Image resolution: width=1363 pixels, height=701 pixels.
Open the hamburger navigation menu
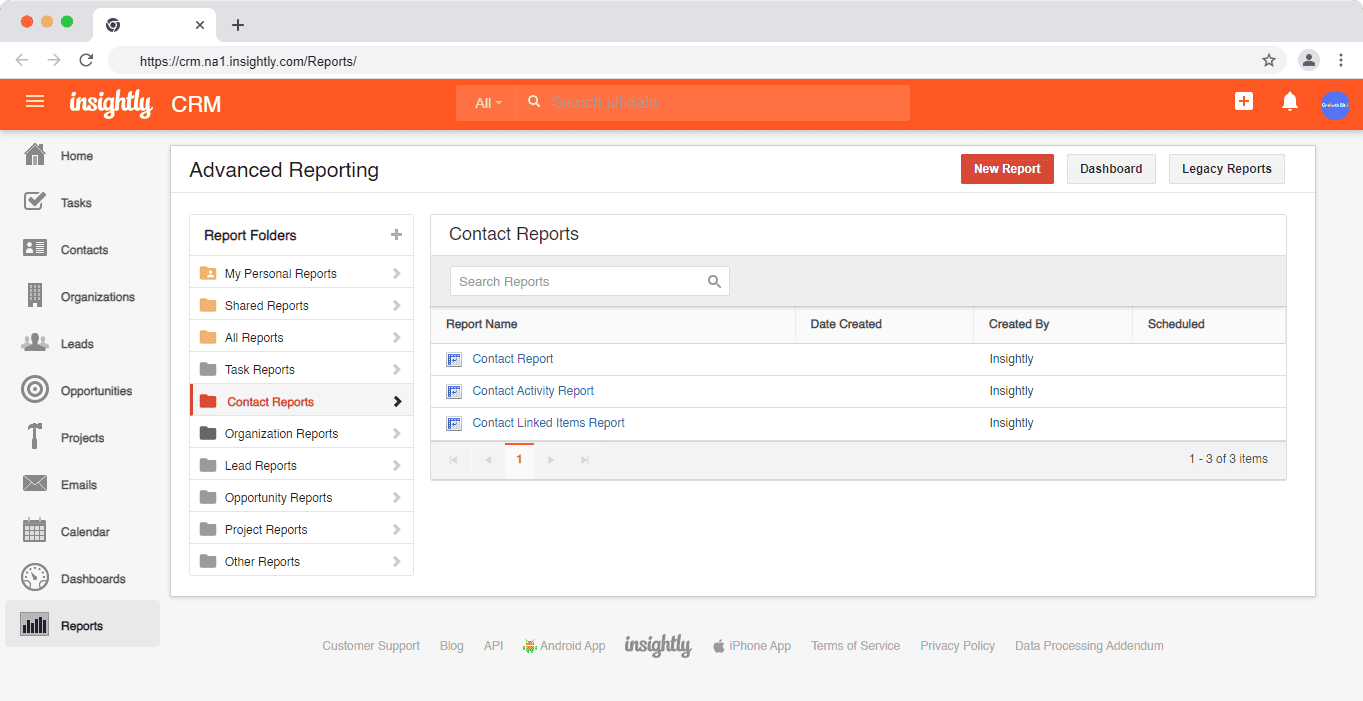coord(35,102)
